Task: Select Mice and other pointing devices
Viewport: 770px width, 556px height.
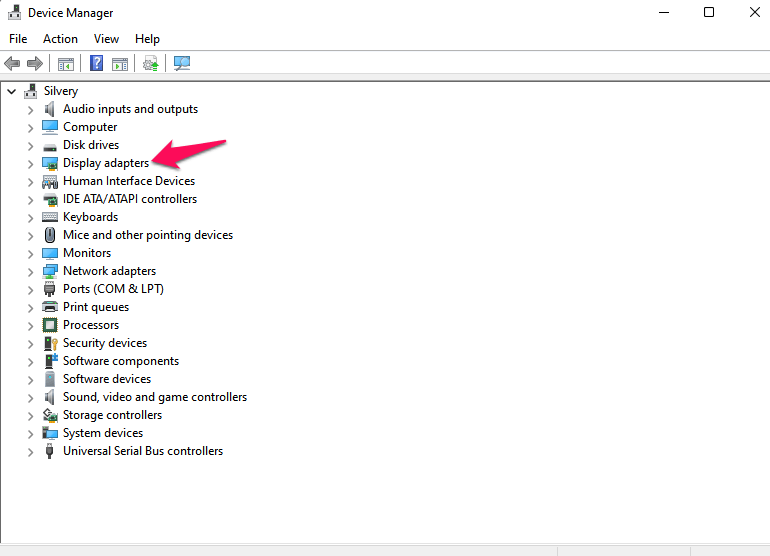Action: pos(147,235)
